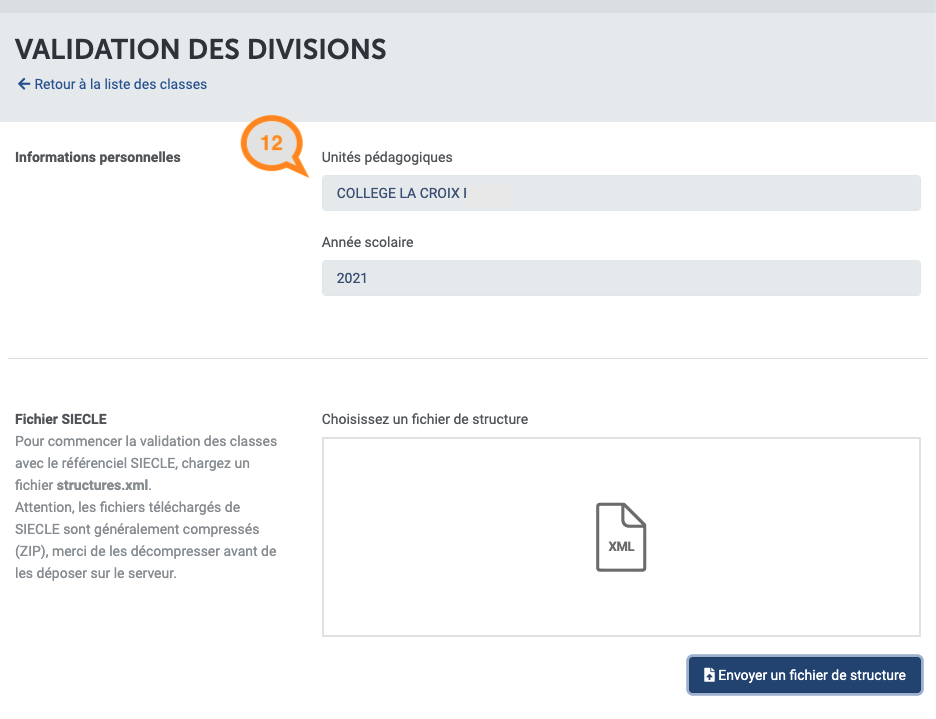Image resolution: width=936 pixels, height=719 pixels.
Task: Click the XML file icon
Action: point(621,537)
